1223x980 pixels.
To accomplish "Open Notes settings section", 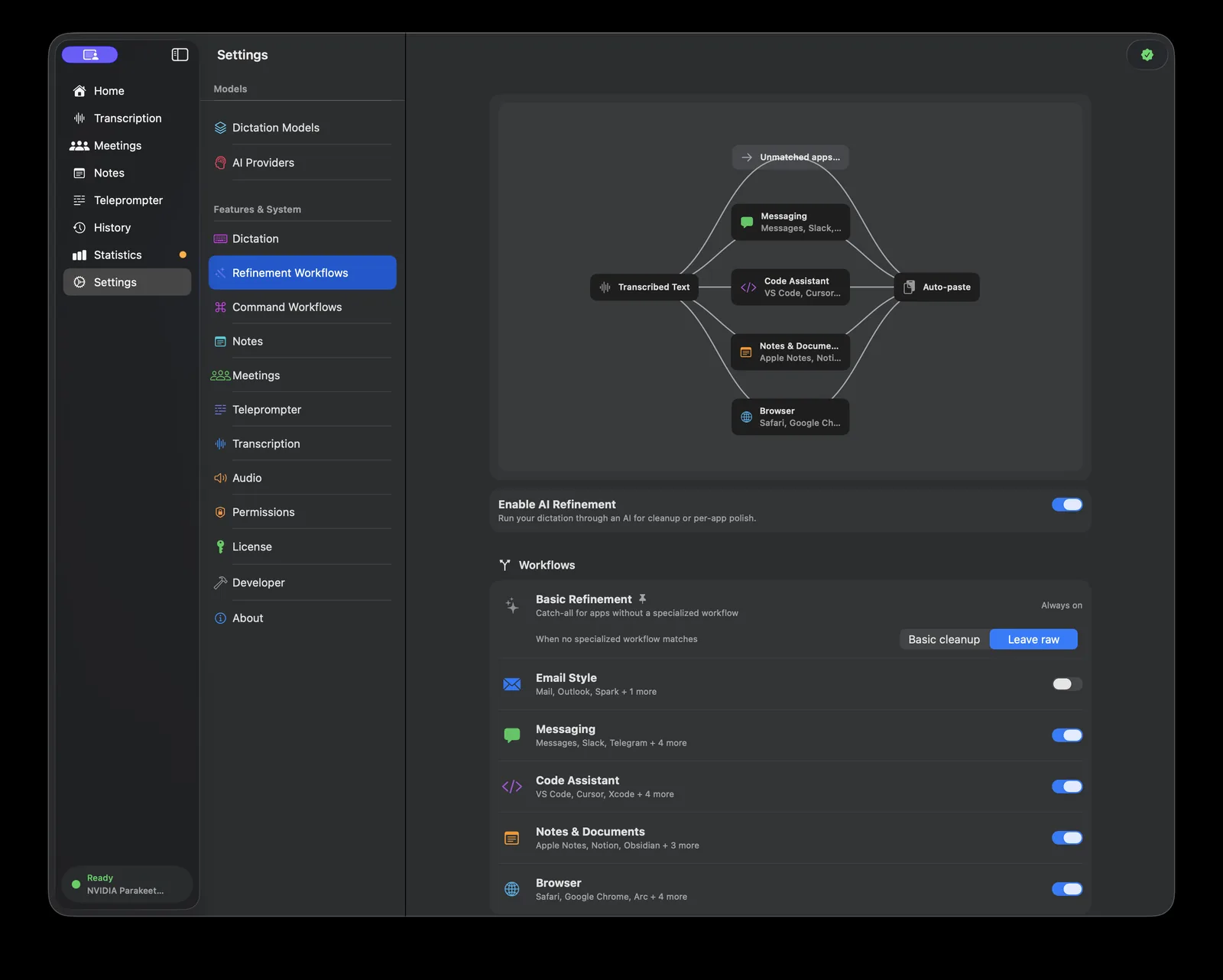I will [x=302, y=341].
